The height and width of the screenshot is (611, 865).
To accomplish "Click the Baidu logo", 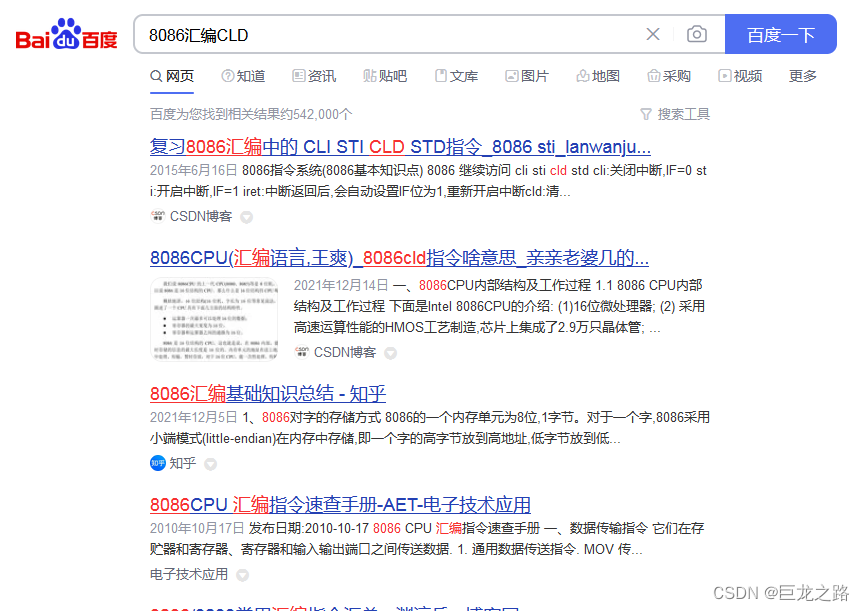I will coord(66,35).
